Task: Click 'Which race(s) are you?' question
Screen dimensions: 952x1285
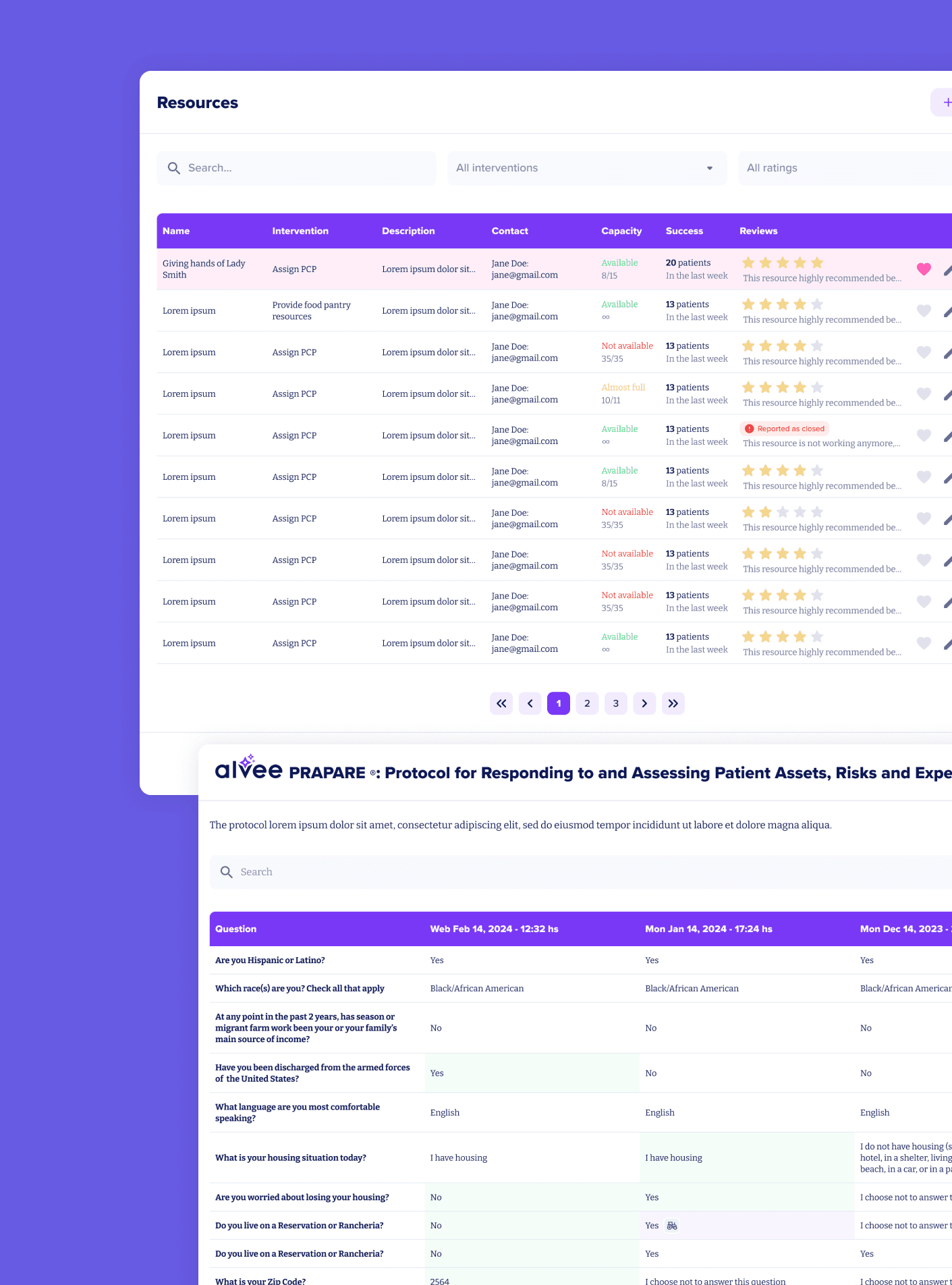Action: (x=300, y=989)
